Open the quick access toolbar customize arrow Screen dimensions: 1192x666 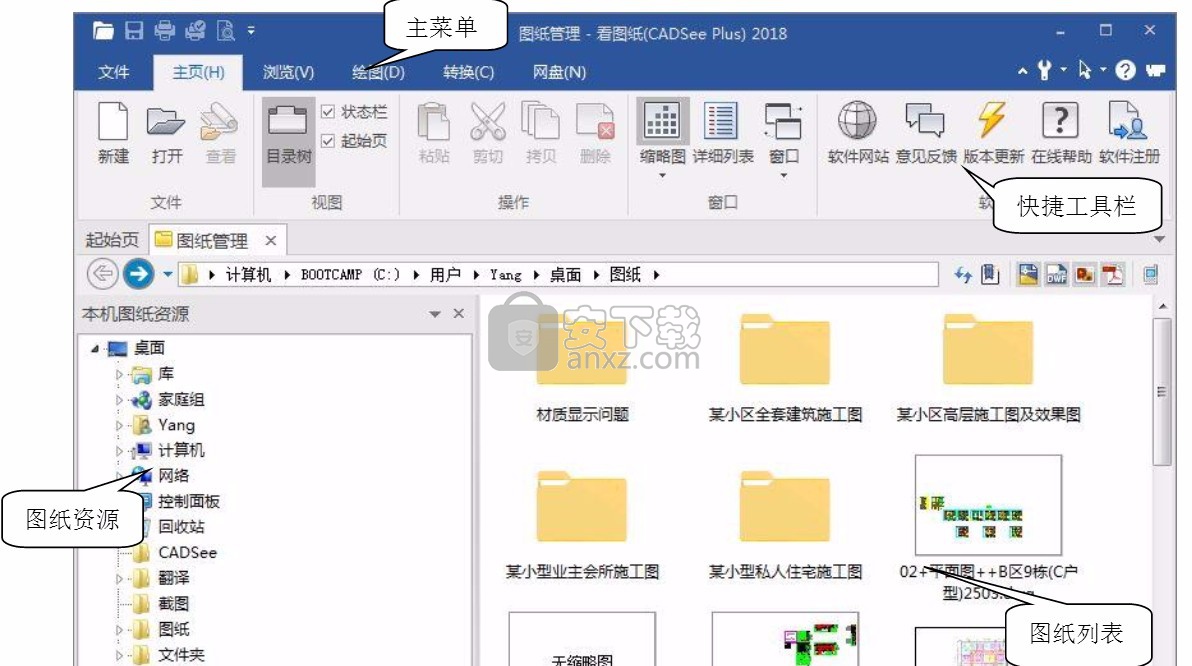(251, 31)
